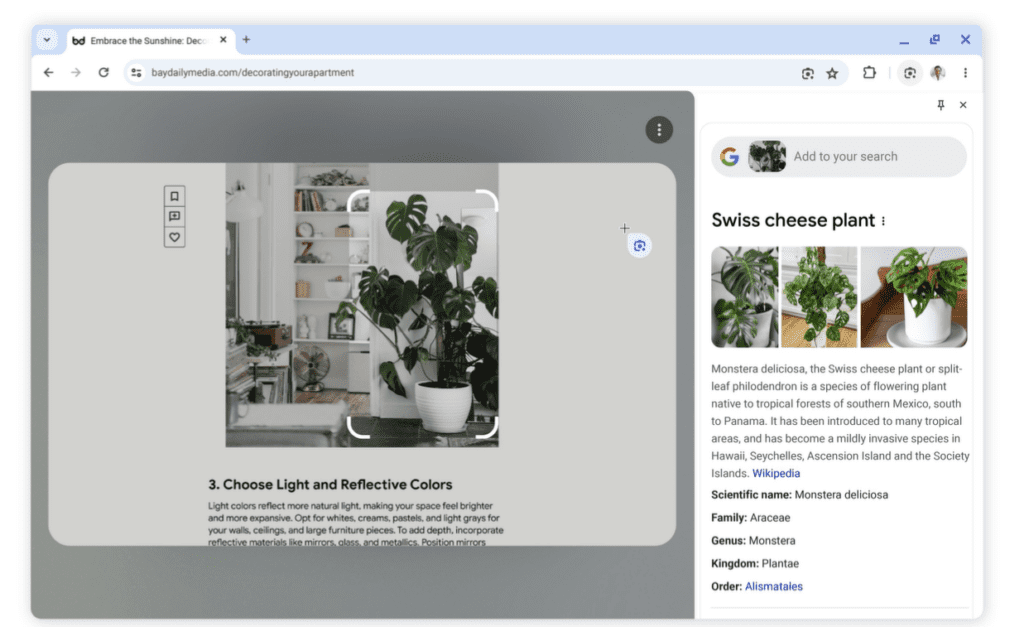
Task: Open the Lens overlay three-dot menu
Action: [658, 130]
